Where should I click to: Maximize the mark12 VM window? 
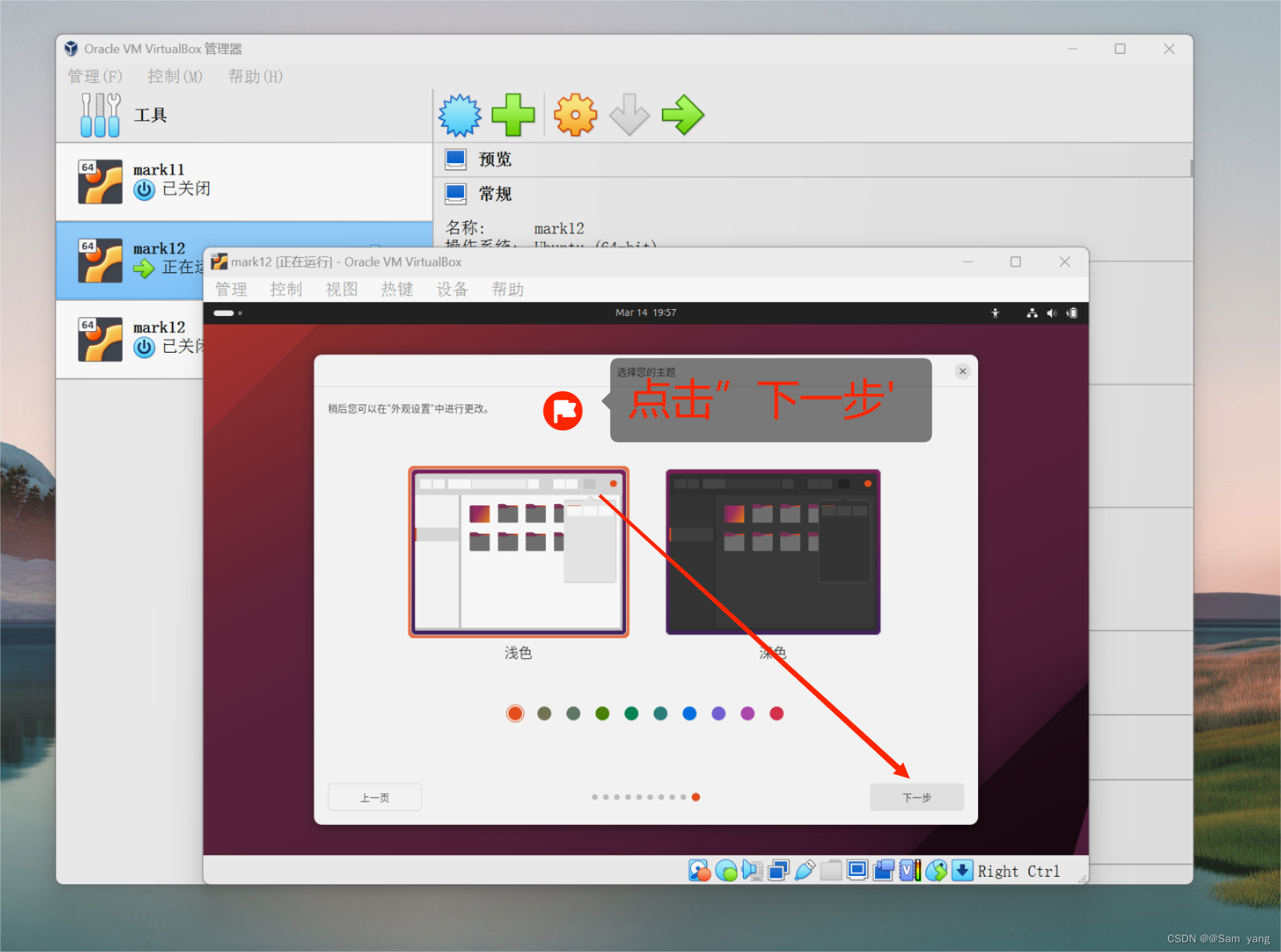[1015, 262]
